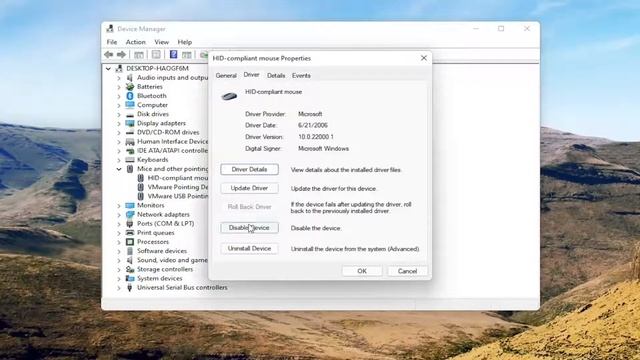Click the Uninstall Device button
640x360 pixels.
click(x=249, y=249)
